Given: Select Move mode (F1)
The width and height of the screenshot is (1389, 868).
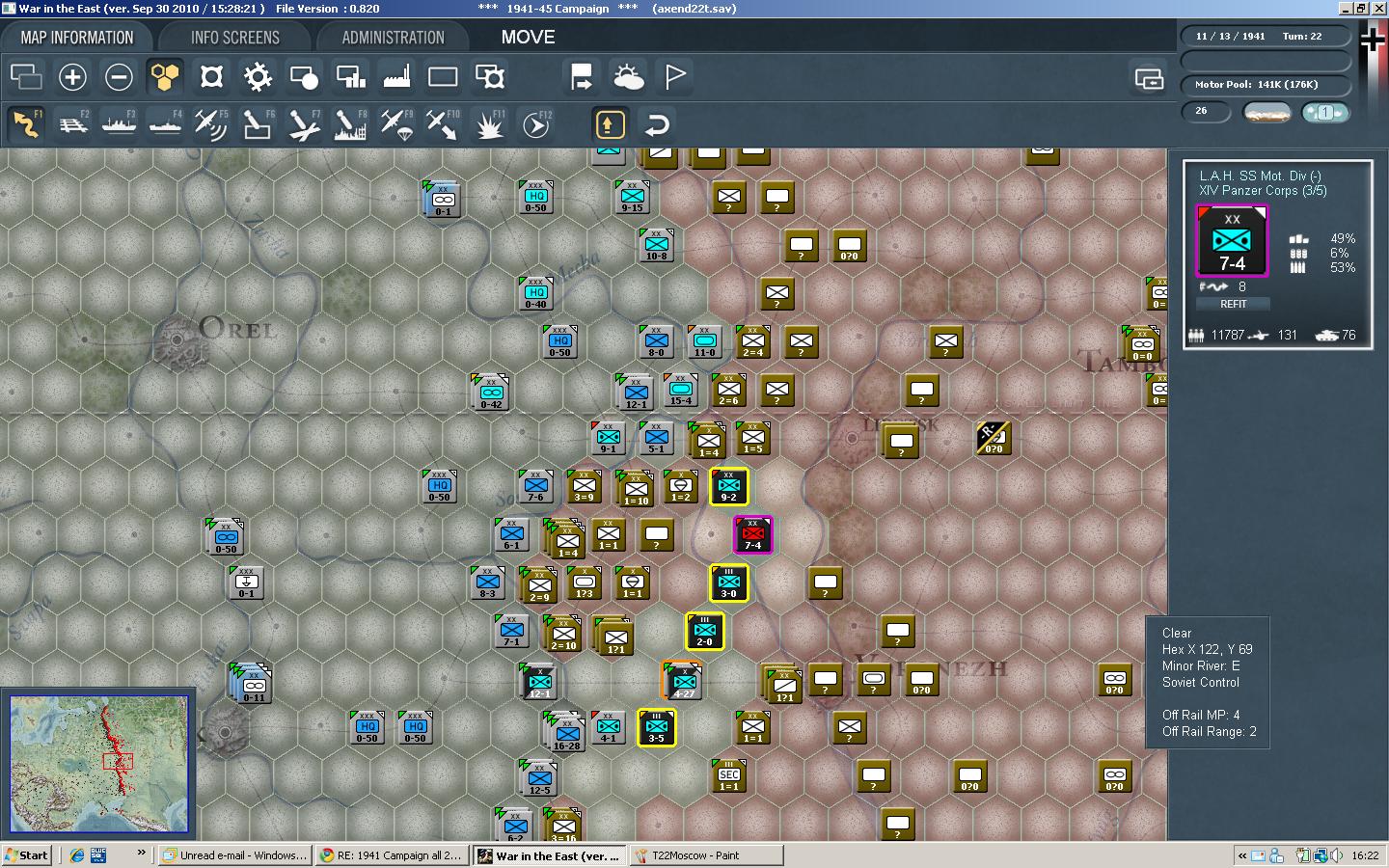Looking at the screenshot, I should pyautogui.click(x=26, y=124).
